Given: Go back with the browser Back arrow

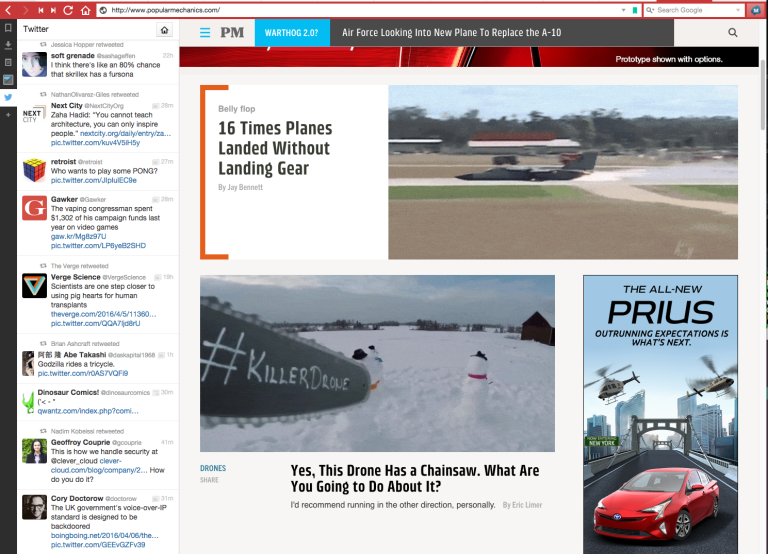Looking at the screenshot, I should tap(8, 10).
